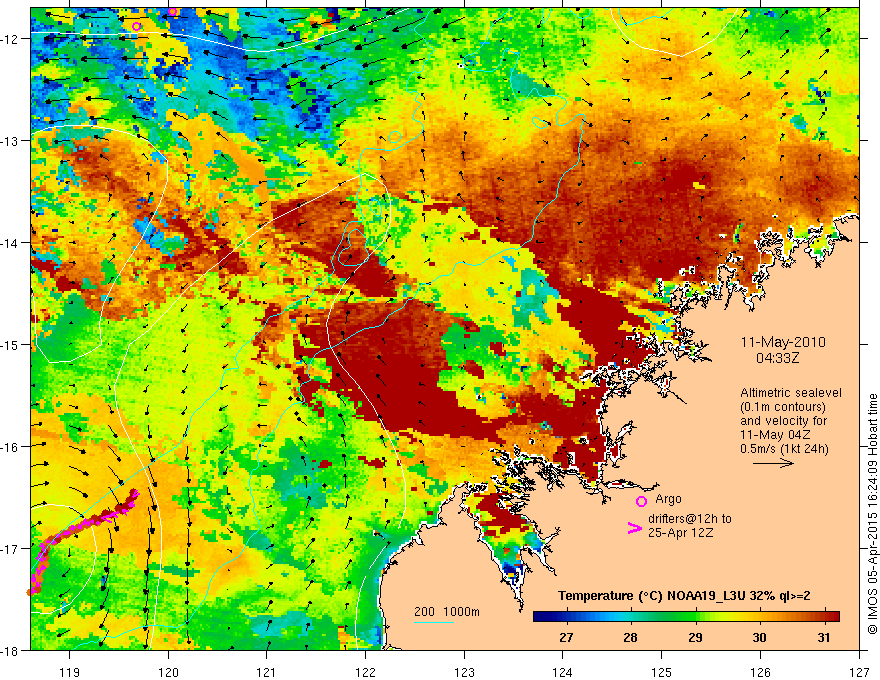This screenshot has height=680, width=880.
Task: Click the 'and velocity for' caption line
Action: [x=783, y=421]
